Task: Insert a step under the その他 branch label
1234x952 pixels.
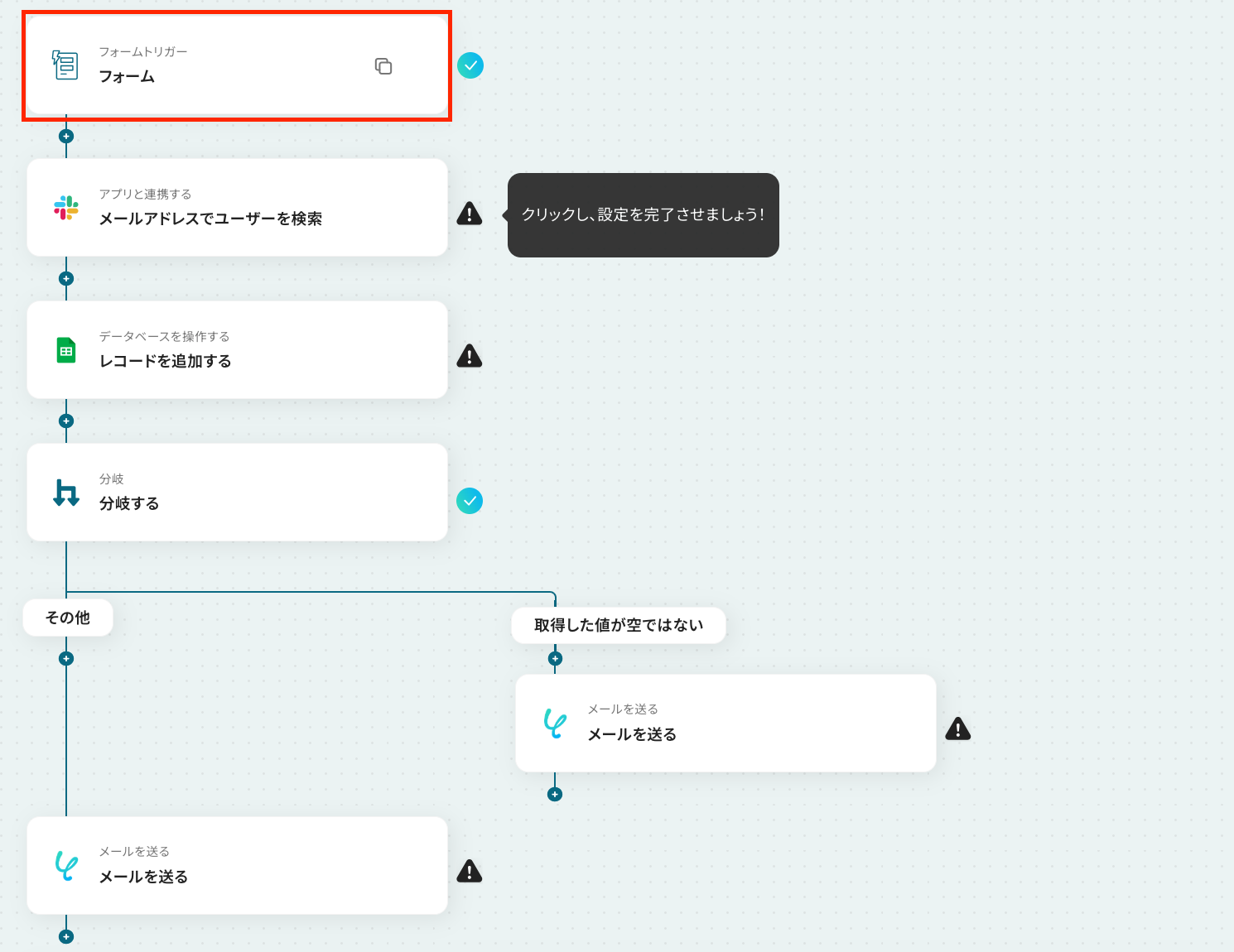Action: [66, 658]
